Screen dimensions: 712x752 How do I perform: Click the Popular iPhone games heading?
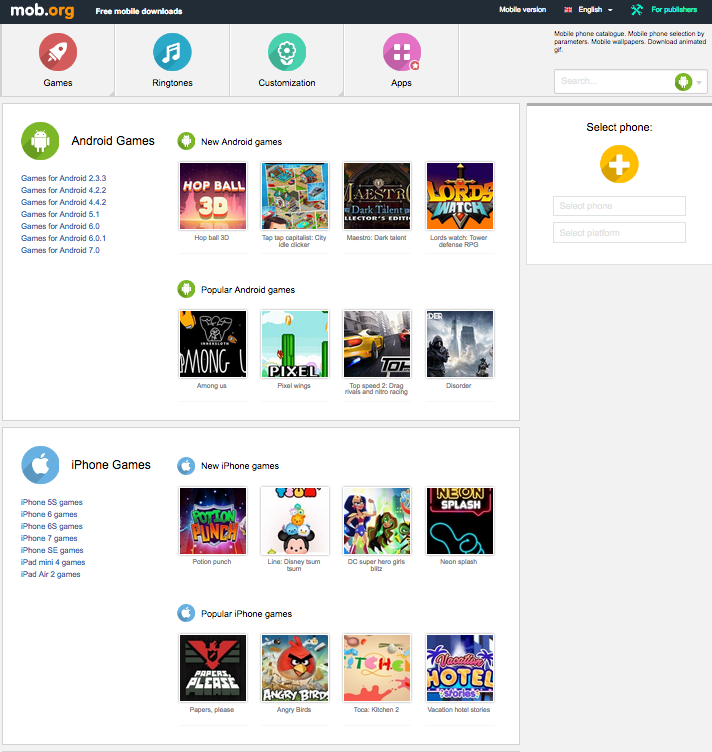point(246,614)
